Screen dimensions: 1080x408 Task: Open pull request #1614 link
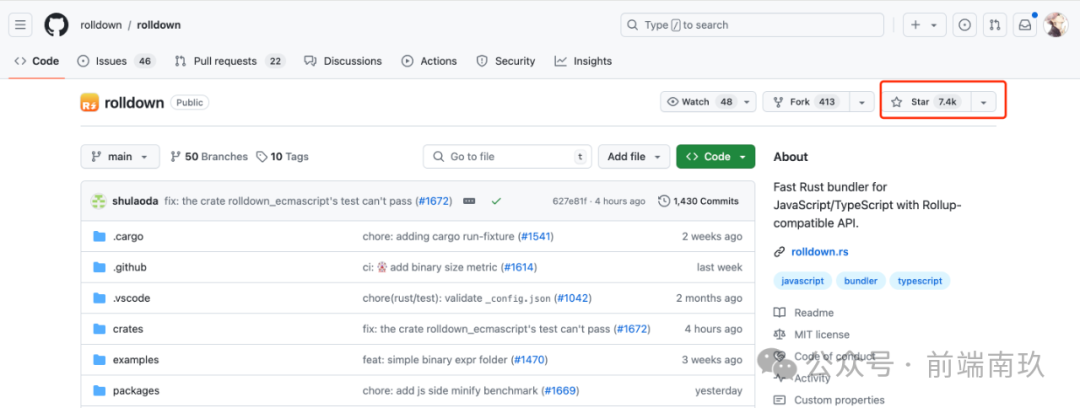(x=518, y=267)
